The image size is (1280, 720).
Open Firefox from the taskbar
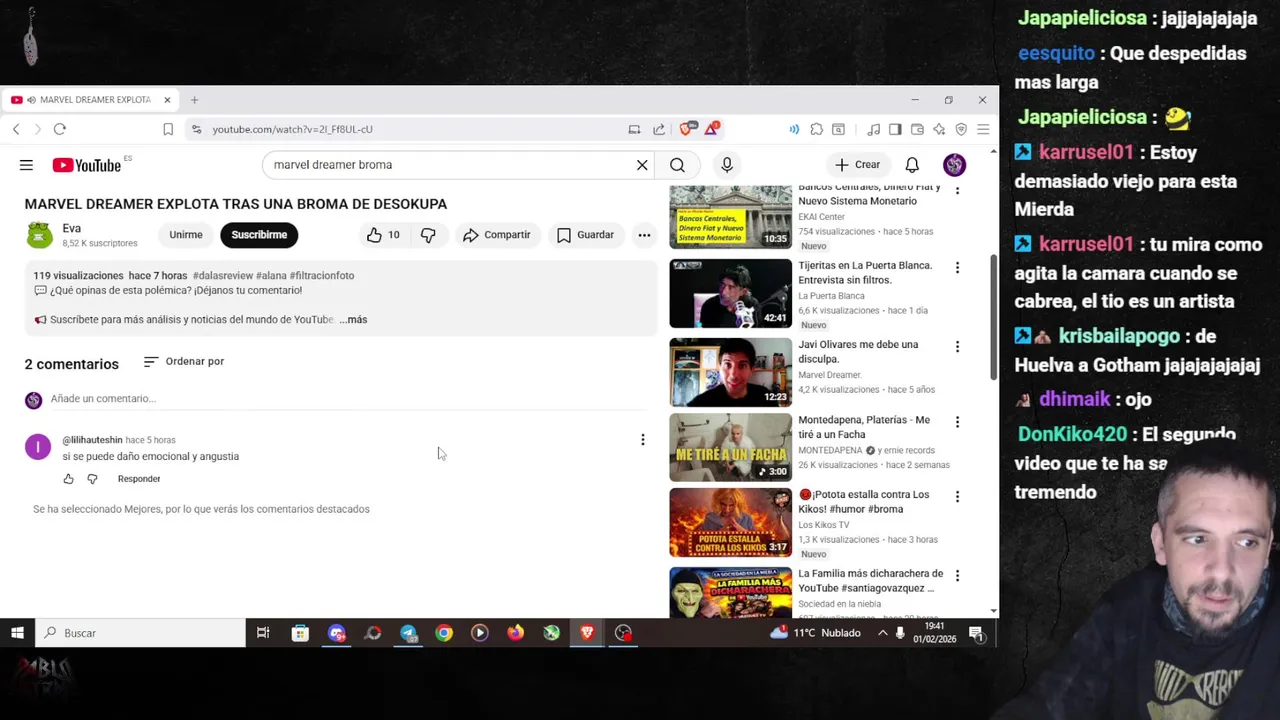tap(515, 633)
